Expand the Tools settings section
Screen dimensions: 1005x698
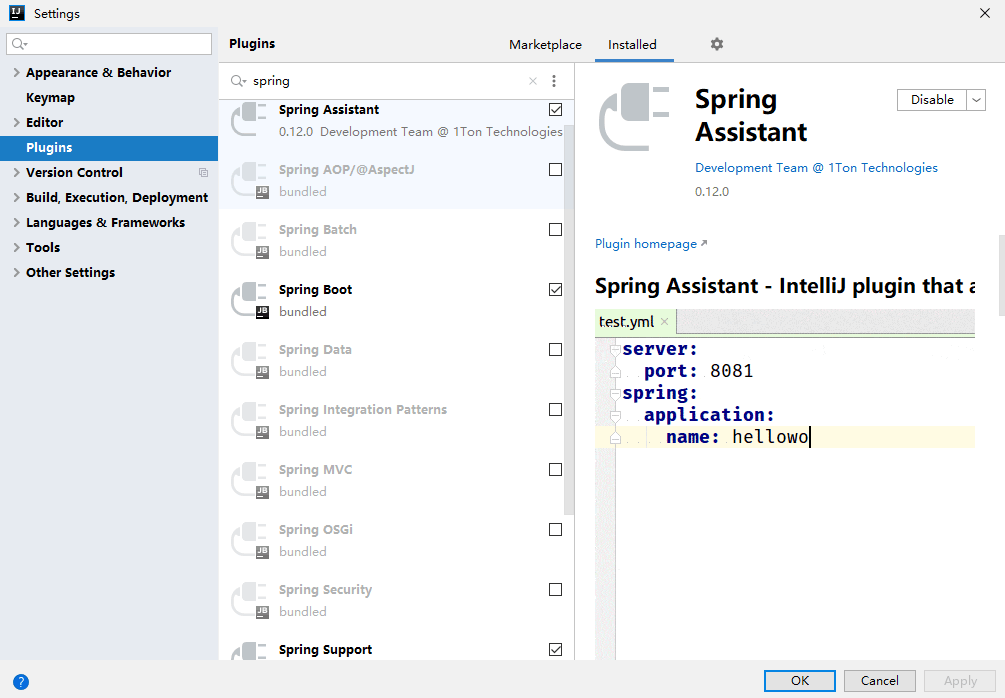(17, 247)
